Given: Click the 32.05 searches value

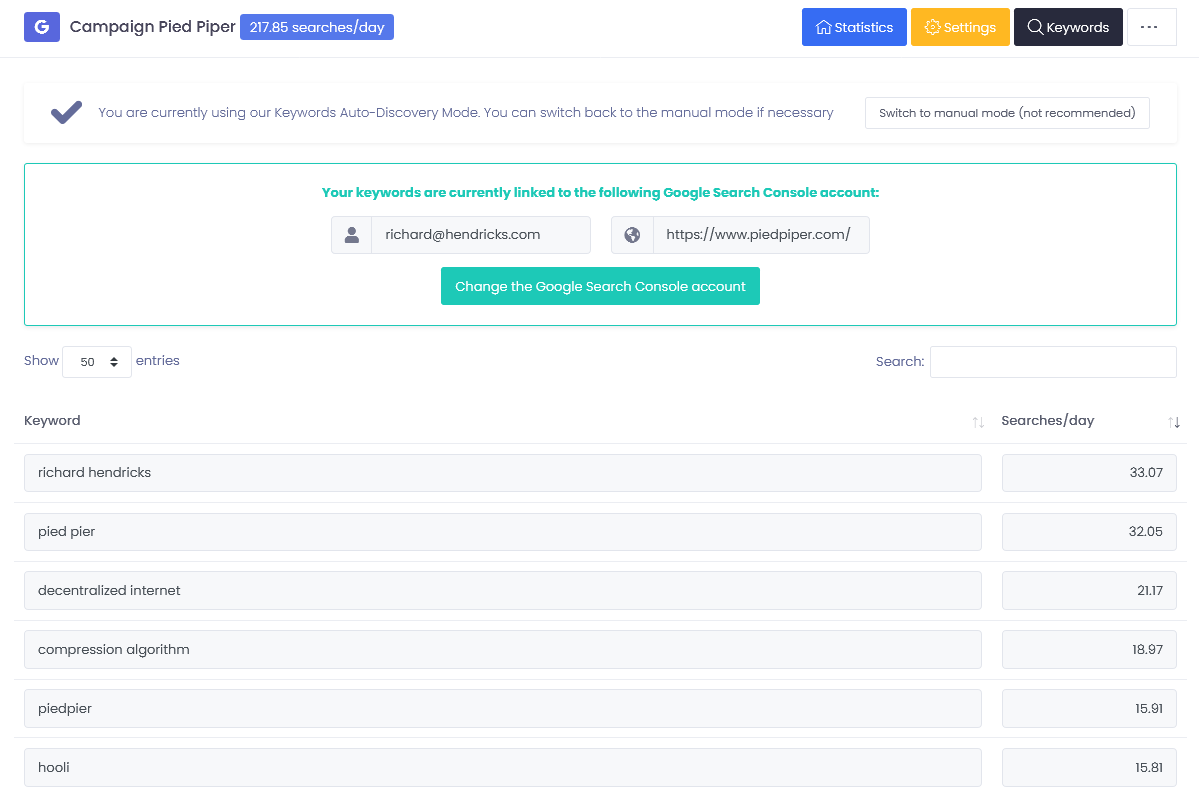Looking at the screenshot, I should pyautogui.click(x=1089, y=532).
